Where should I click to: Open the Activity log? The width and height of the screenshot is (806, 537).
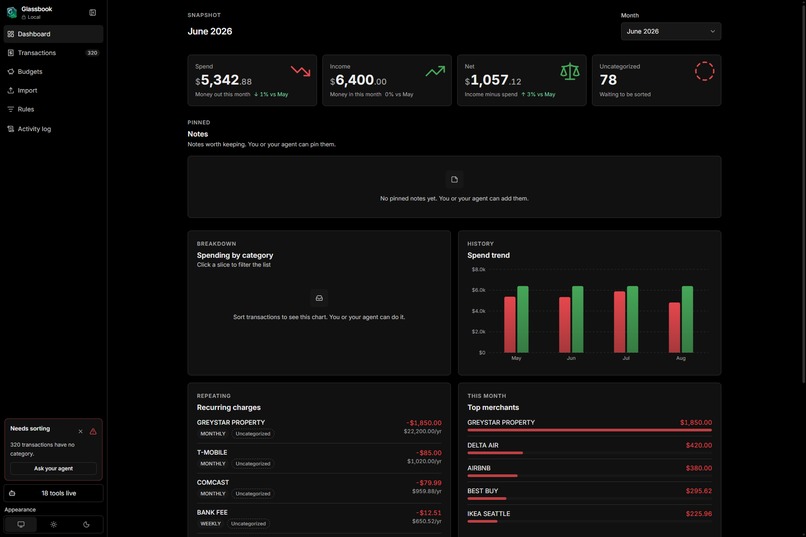pos(53,129)
